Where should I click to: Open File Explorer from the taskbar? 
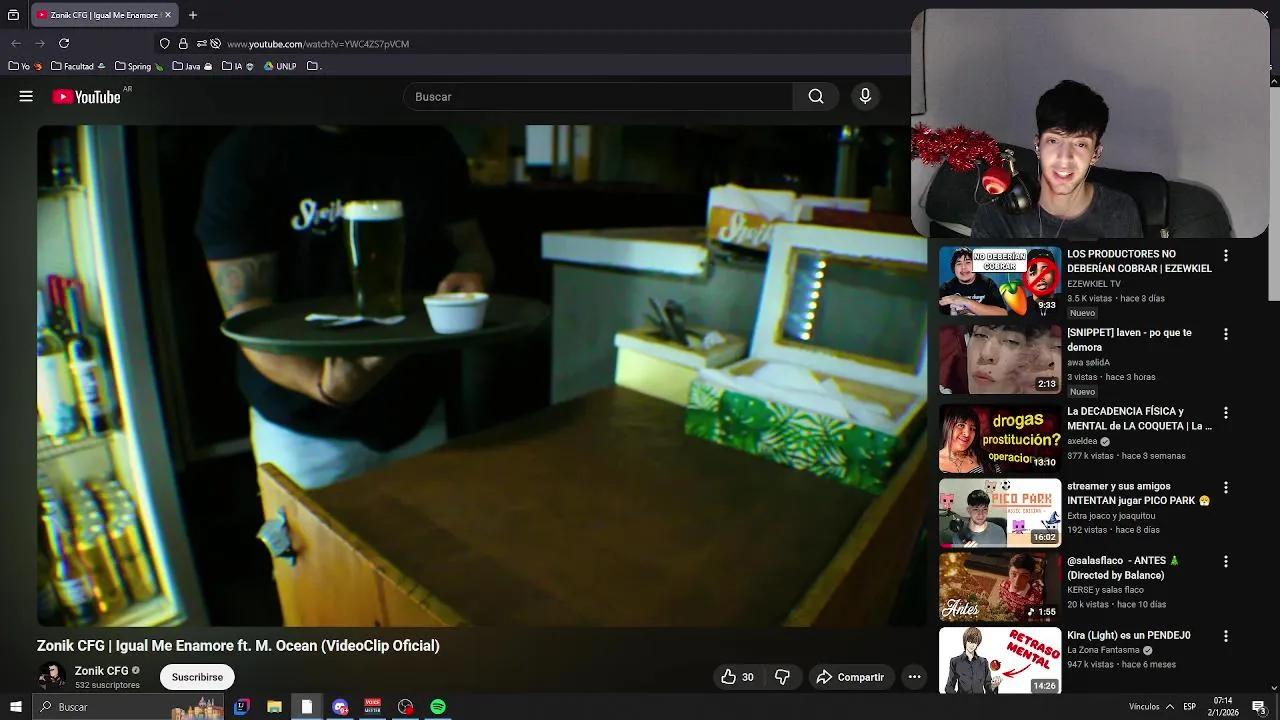click(x=274, y=707)
